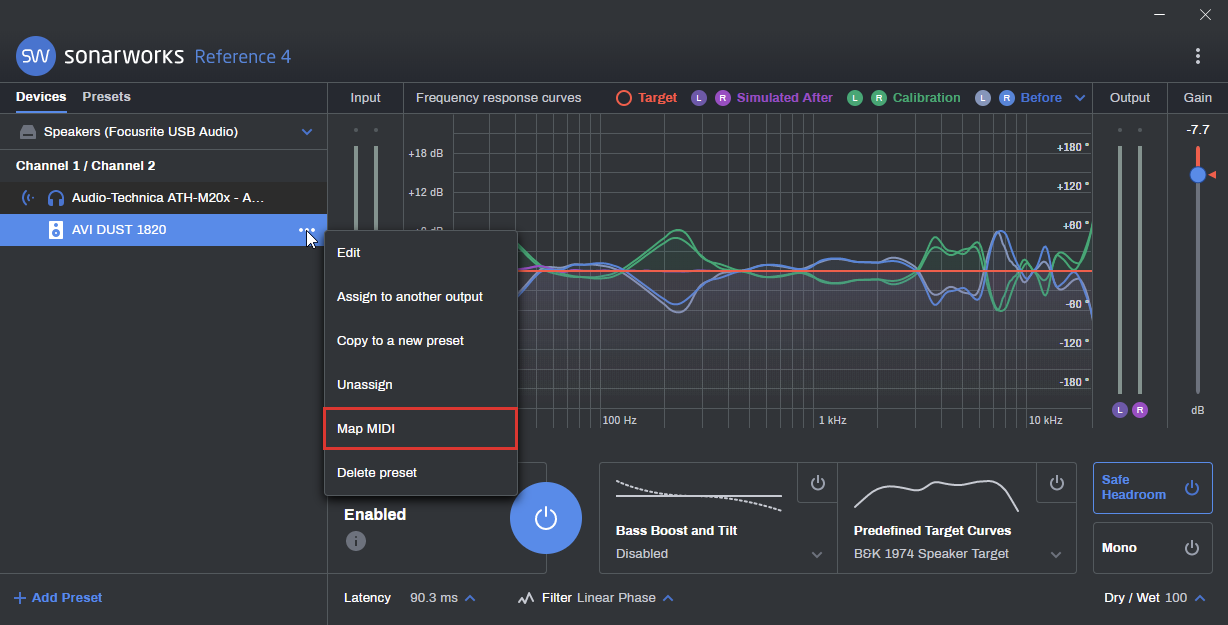The width and height of the screenshot is (1228, 625).
Task: Toggle Calibration L curve visibility
Action: tap(855, 98)
